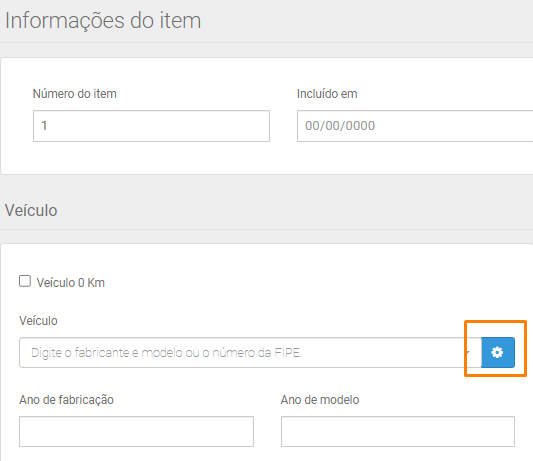Enable the Veículo 0 Km checkbox

[25, 281]
